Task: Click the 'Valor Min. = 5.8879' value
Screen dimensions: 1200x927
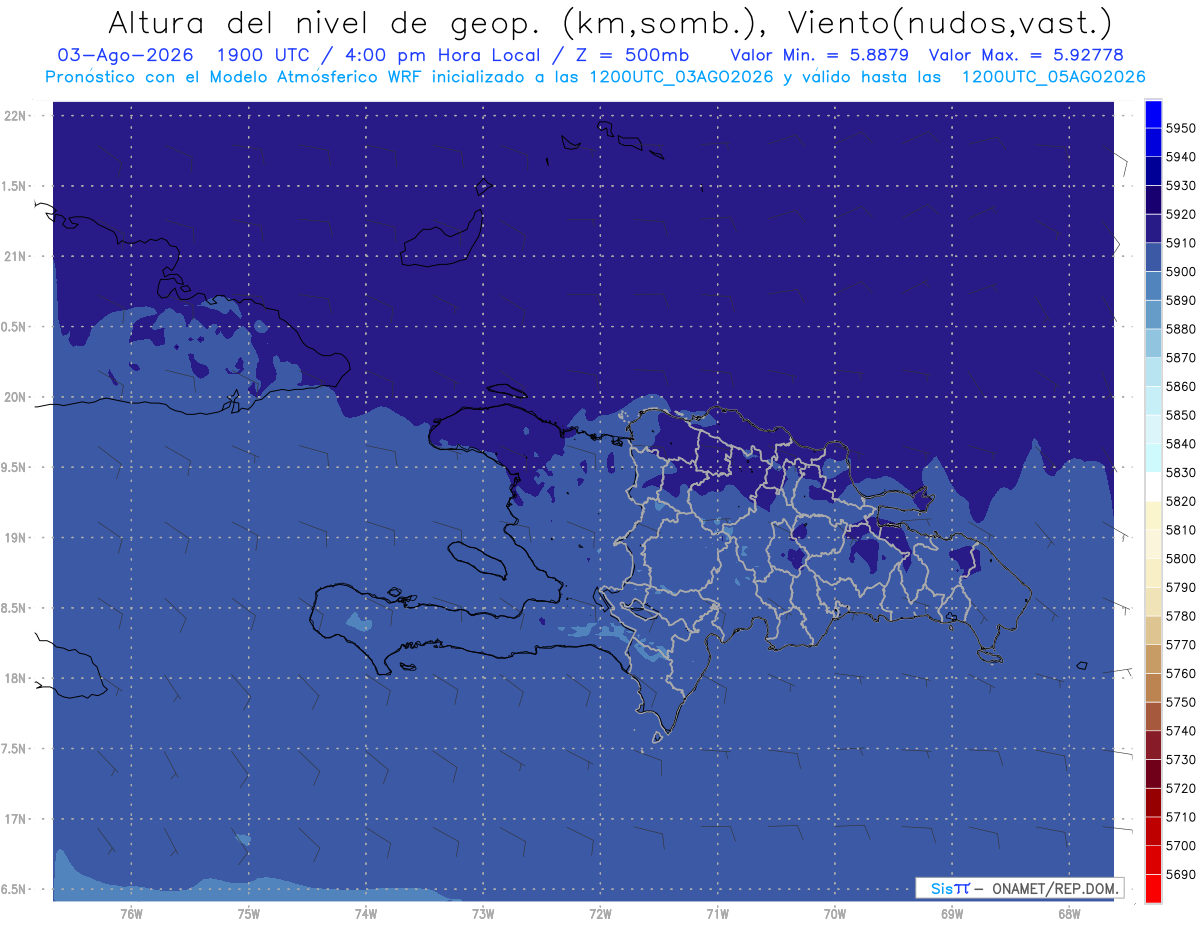Action: tap(819, 55)
